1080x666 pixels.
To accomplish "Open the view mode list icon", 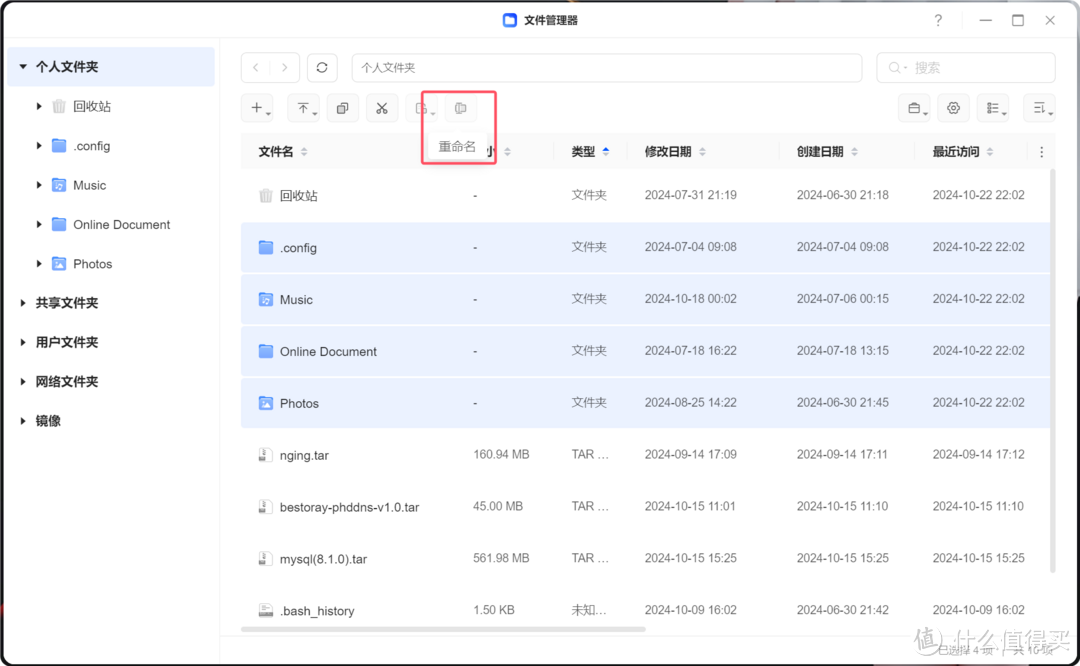I will (x=993, y=107).
